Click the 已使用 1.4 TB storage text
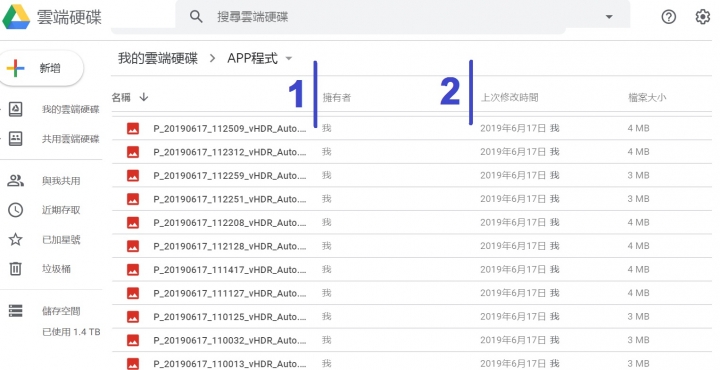This screenshot has height=370, width=720. click(71, 332)
